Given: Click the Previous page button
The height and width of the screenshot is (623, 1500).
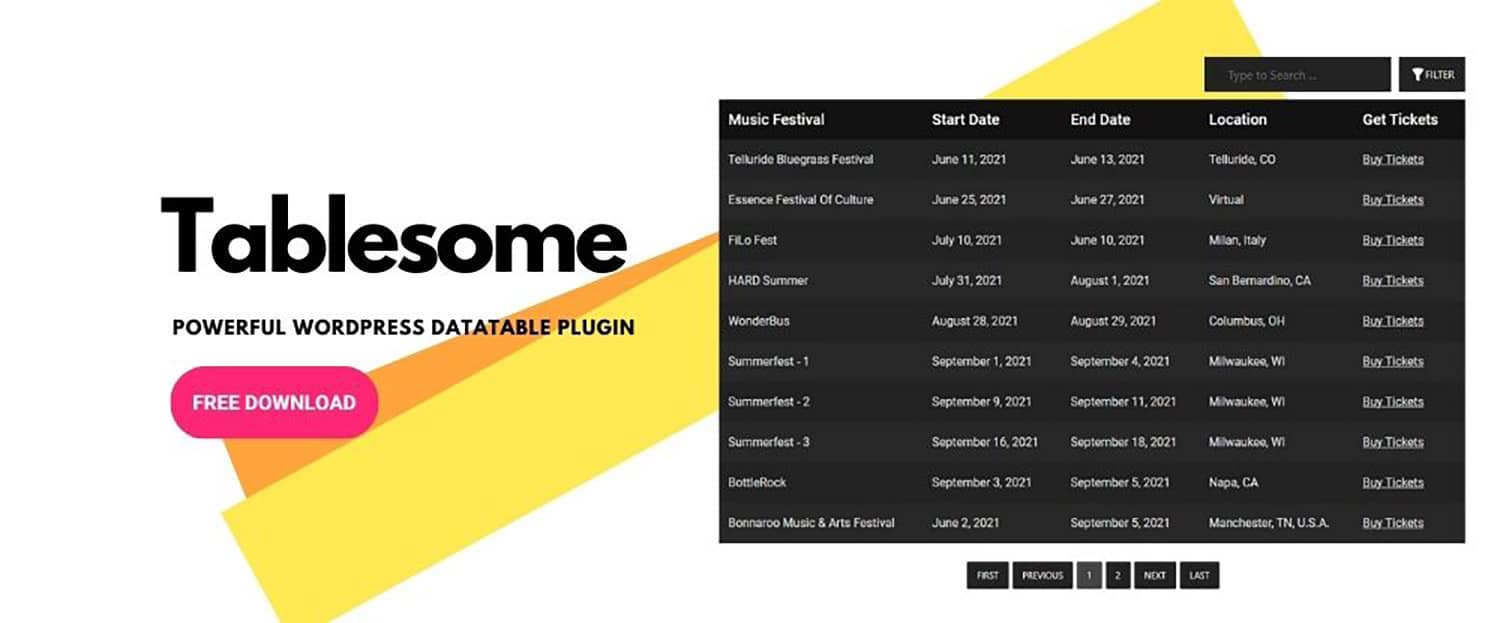Looking at the screenshot, I should pos(1042,575).
